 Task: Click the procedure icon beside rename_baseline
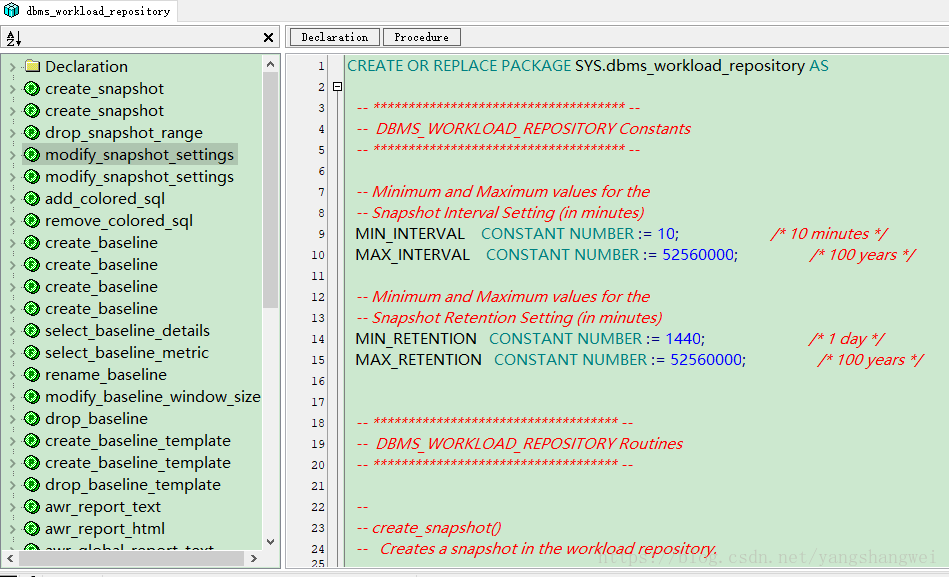point(31,375)
